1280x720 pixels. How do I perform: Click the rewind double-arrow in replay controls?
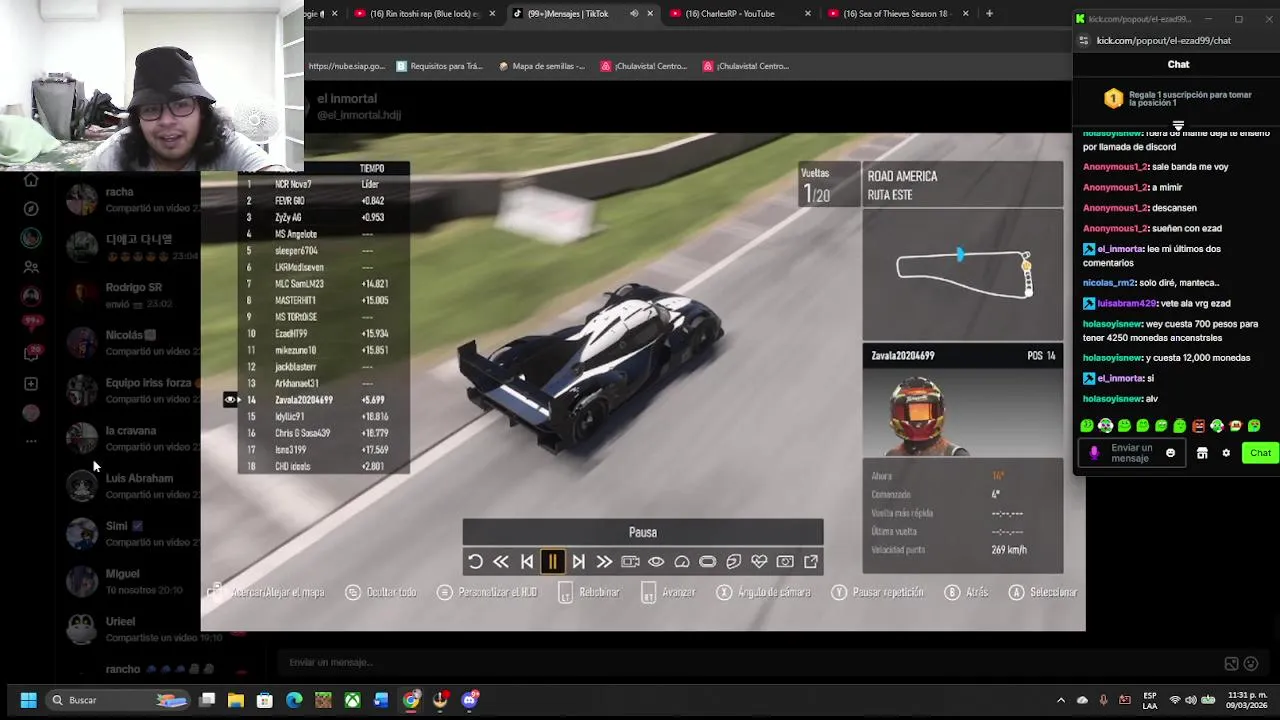[501, 562]
